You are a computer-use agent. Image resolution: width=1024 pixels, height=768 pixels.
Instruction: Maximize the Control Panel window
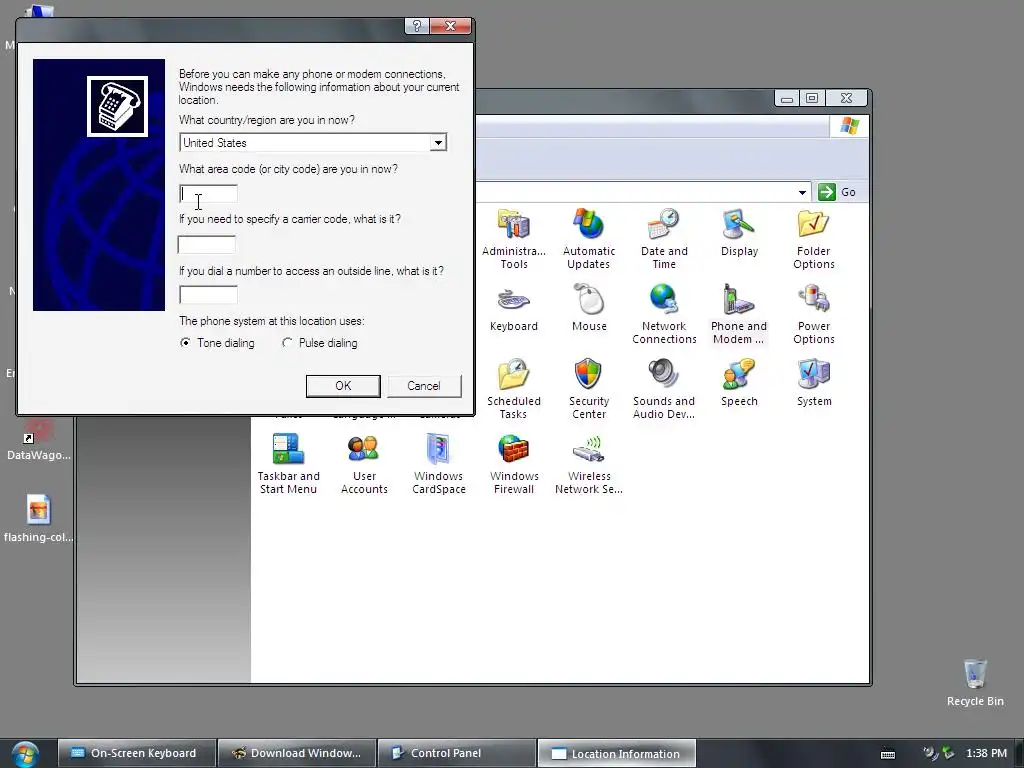tap(812, 98)
